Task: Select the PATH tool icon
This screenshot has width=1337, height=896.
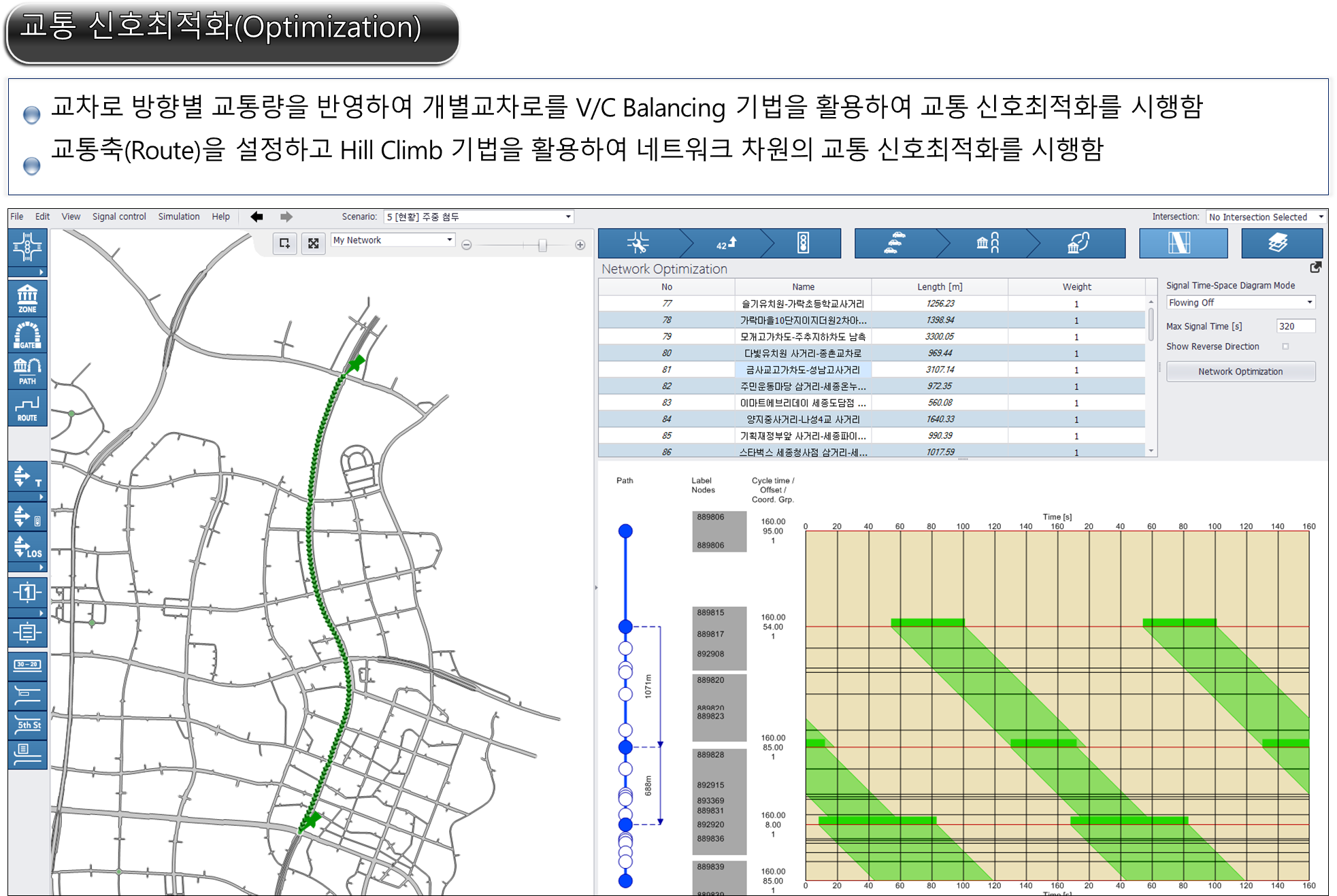Action: pyautogui.click(x=27, y=371)
